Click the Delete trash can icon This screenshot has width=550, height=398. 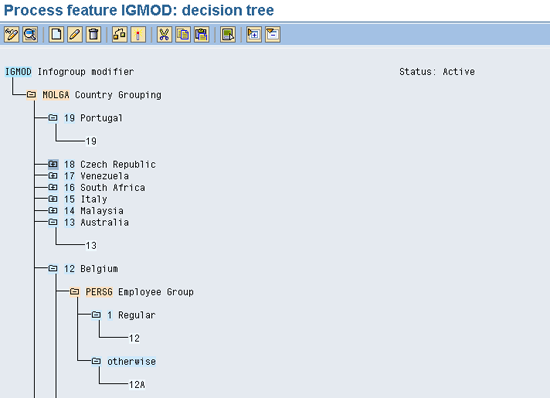pyautogui.click(x=93, y=34)
